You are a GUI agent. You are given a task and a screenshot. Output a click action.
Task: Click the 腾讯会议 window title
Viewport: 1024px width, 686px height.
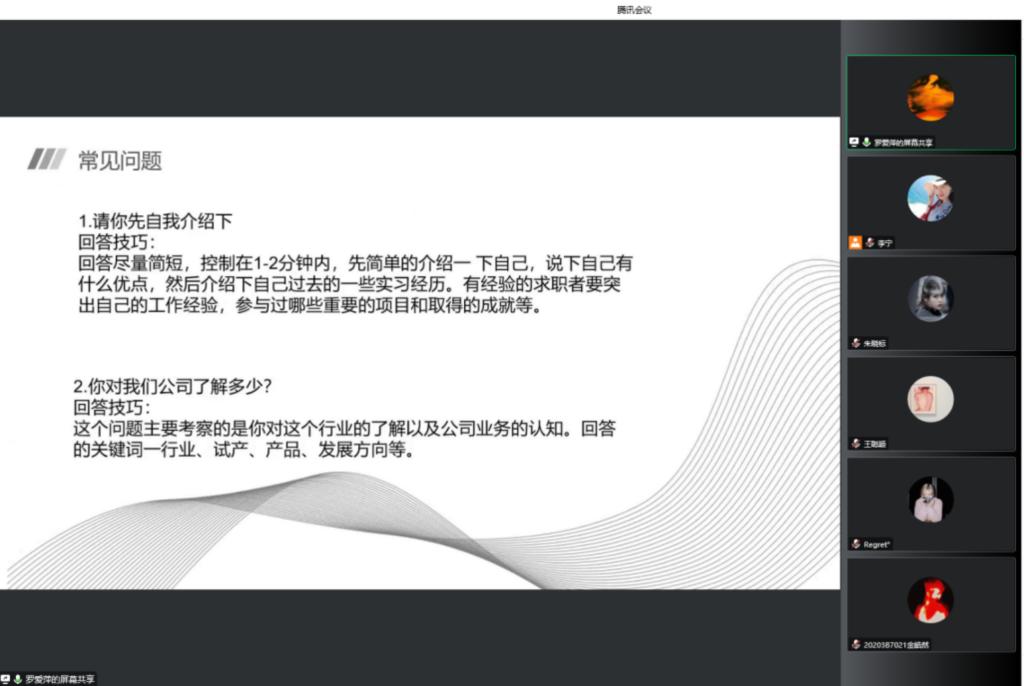(634, 10)
